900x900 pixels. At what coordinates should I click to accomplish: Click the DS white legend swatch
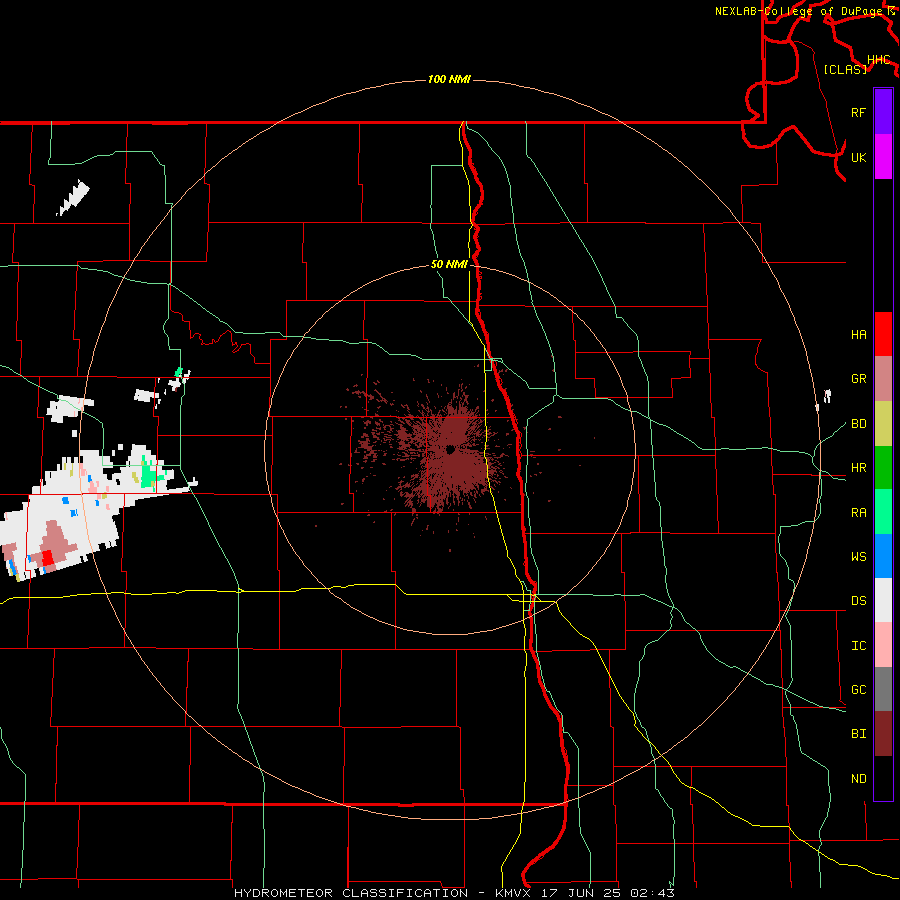click(x=883, y=600)
